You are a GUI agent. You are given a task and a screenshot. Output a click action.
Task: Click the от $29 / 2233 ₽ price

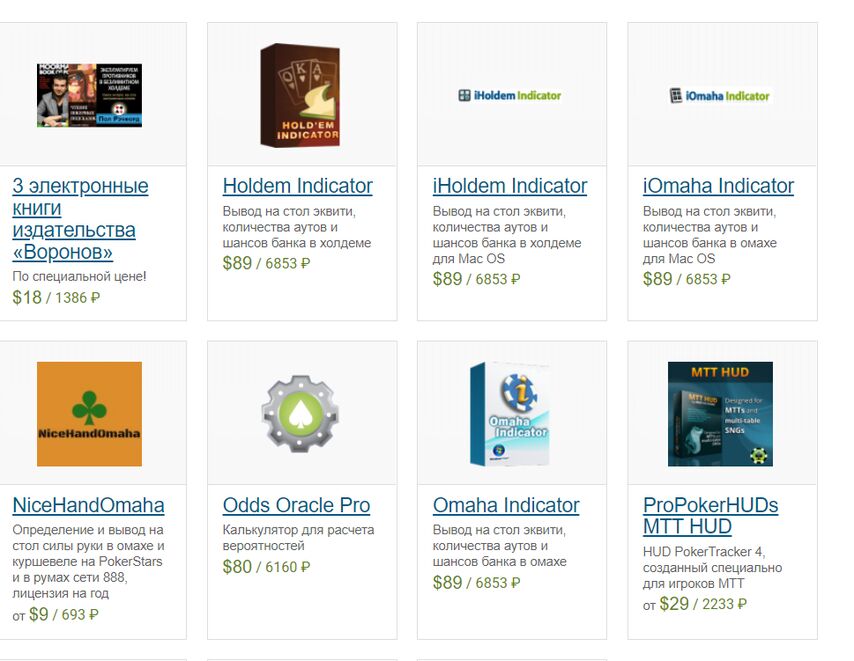695,604
